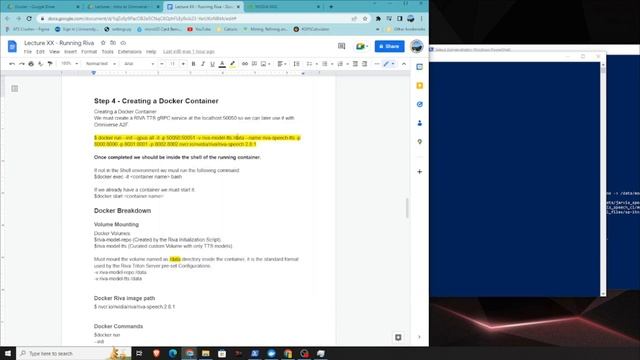The height and width of the screenshot is (360, 640).
Task: Add a comment from the toolbar
Action: [254, 64]
